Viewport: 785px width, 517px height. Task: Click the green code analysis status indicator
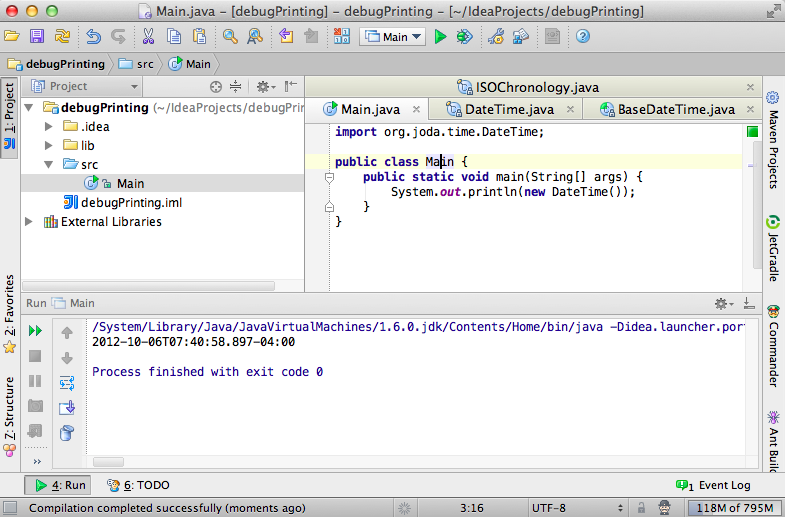(752, 132)
